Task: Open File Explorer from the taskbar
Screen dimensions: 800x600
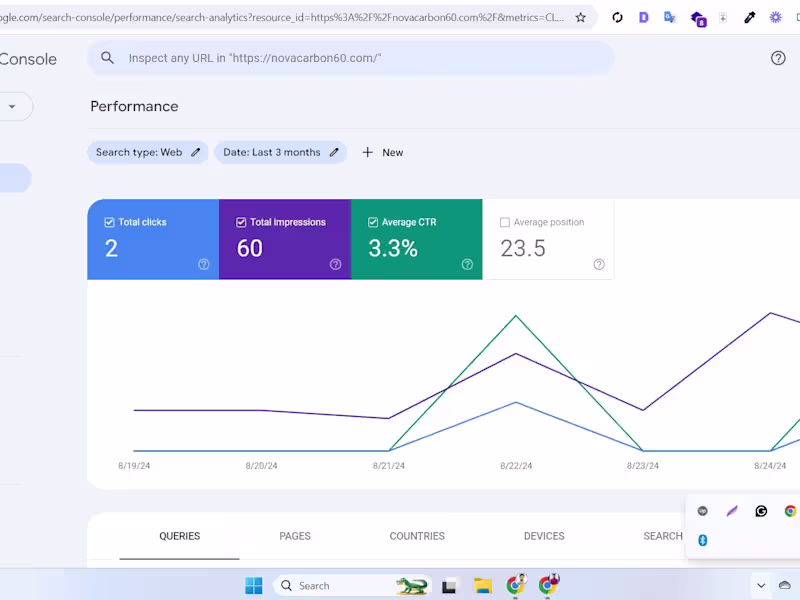Action: 483,586
